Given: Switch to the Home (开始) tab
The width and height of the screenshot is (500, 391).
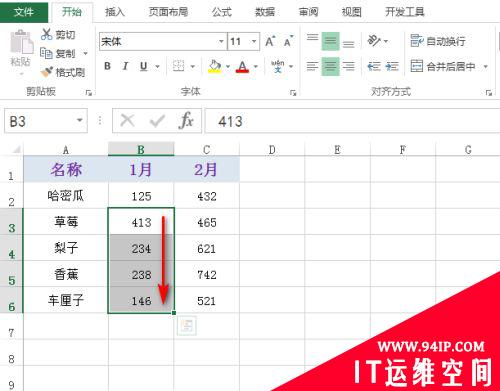Looking at the screenshot, I should (x=72, y=12).
